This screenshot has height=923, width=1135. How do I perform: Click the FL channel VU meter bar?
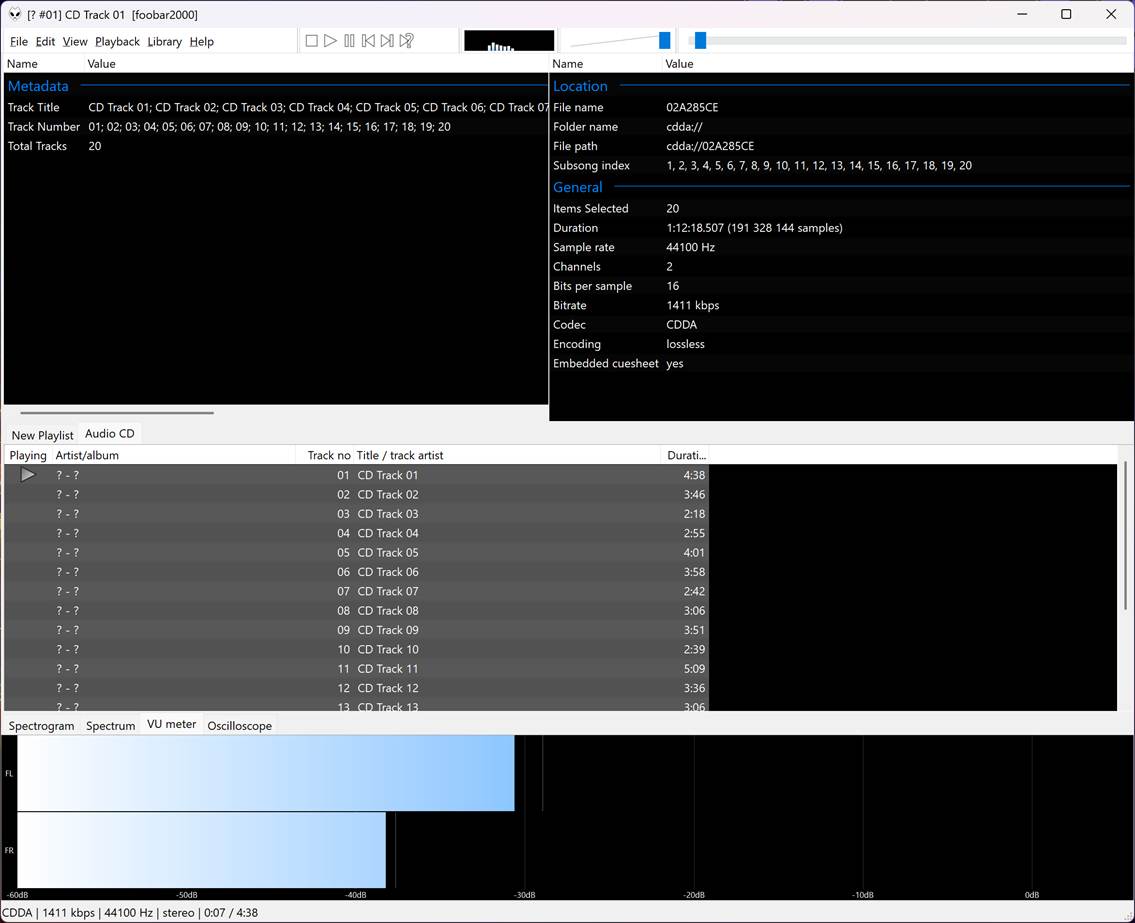click(x=266, y=773)
